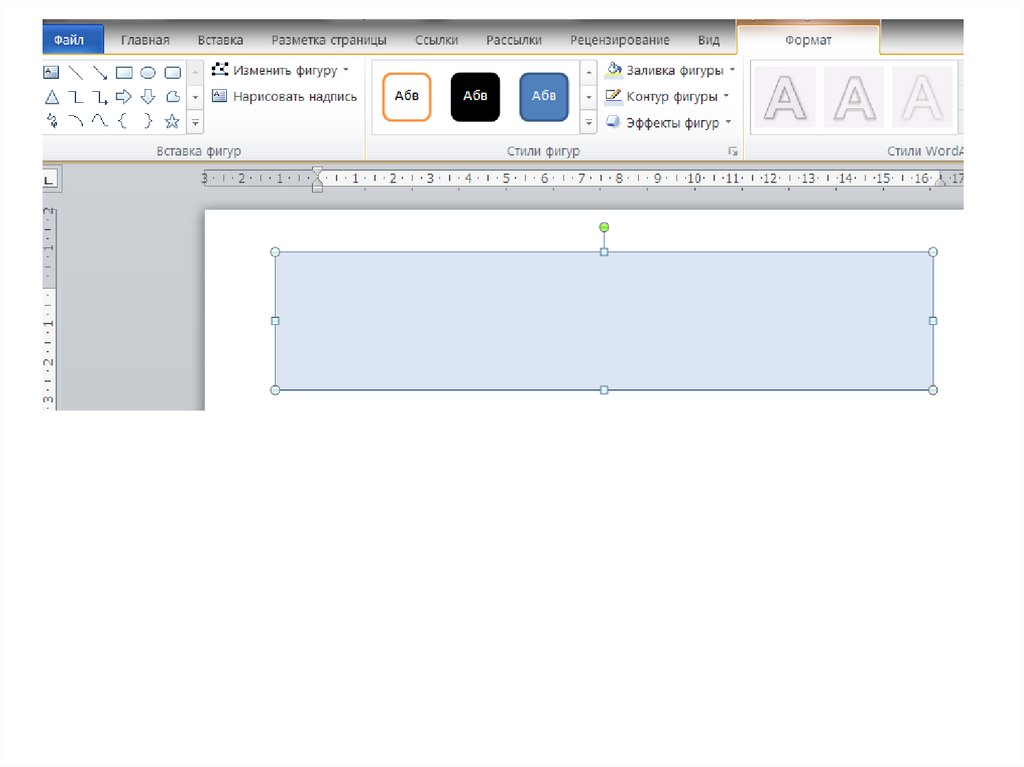Choose the straight line shape
This screenshot has height=767, width=1024.
tap(76, 72)
